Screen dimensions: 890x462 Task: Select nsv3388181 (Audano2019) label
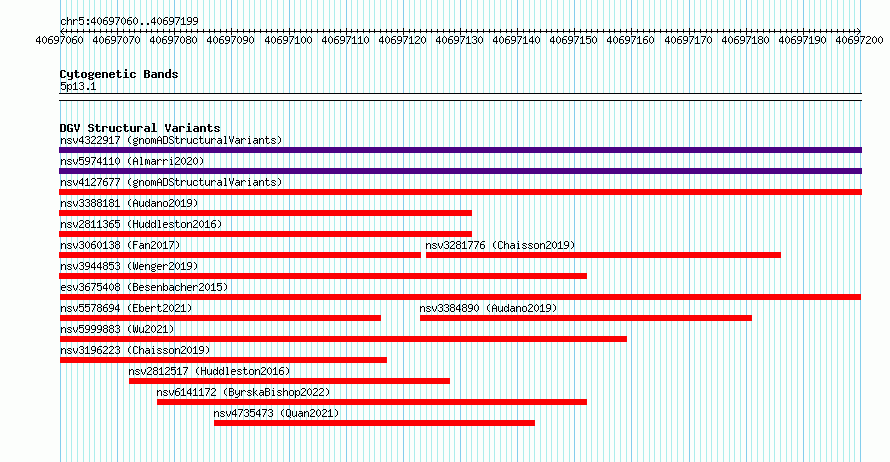129,203
